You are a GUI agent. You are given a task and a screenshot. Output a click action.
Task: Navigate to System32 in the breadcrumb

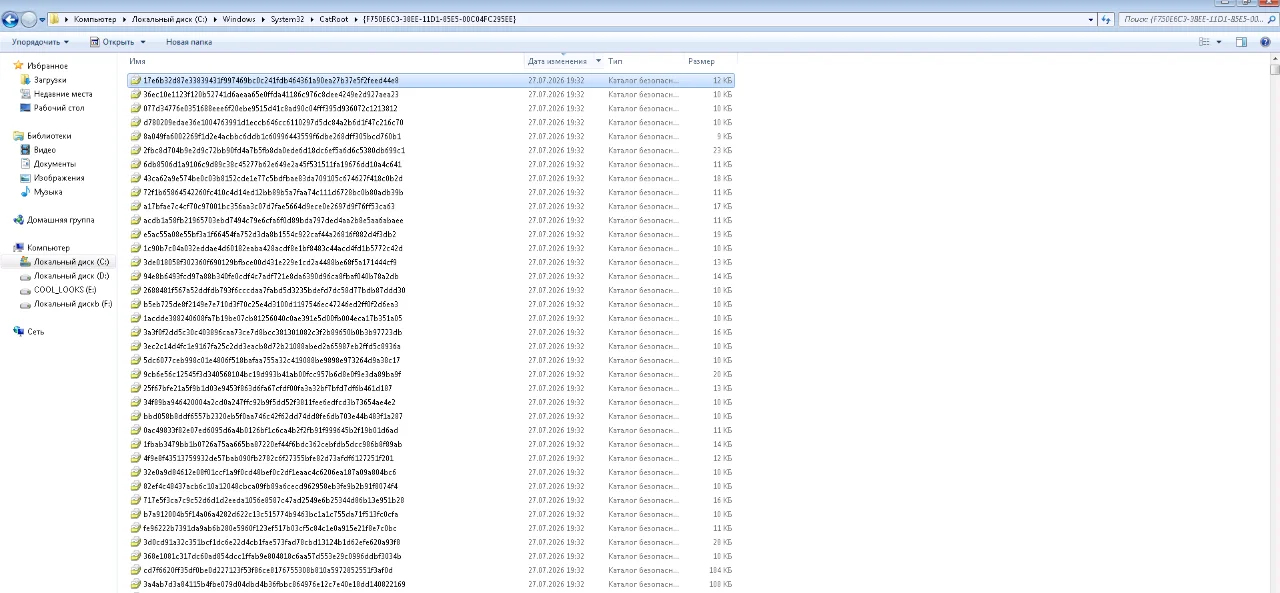pos(287,19)
